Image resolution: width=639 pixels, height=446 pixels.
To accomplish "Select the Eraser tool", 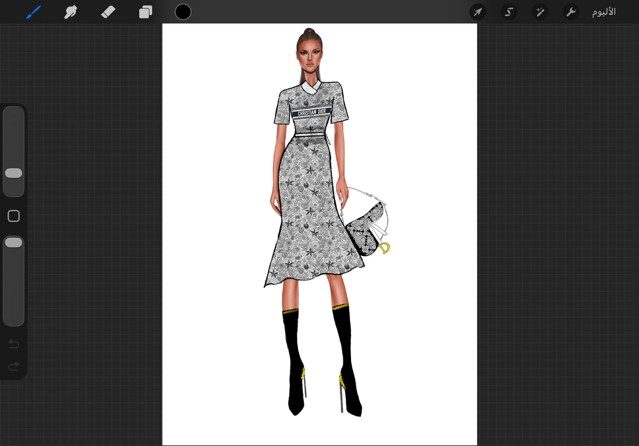I will tap(108, 12).
